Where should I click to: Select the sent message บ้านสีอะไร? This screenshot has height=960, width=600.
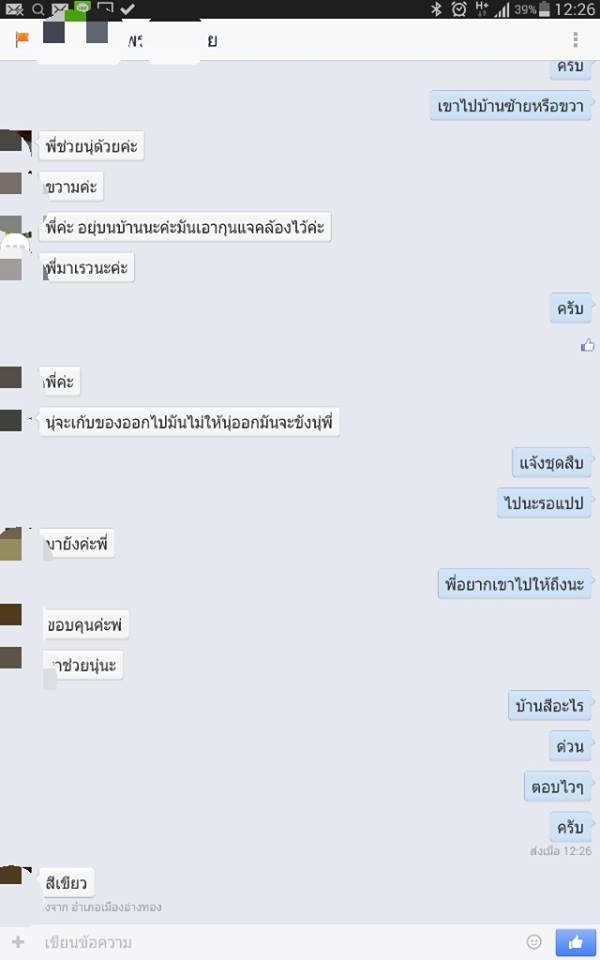[550, 706]
